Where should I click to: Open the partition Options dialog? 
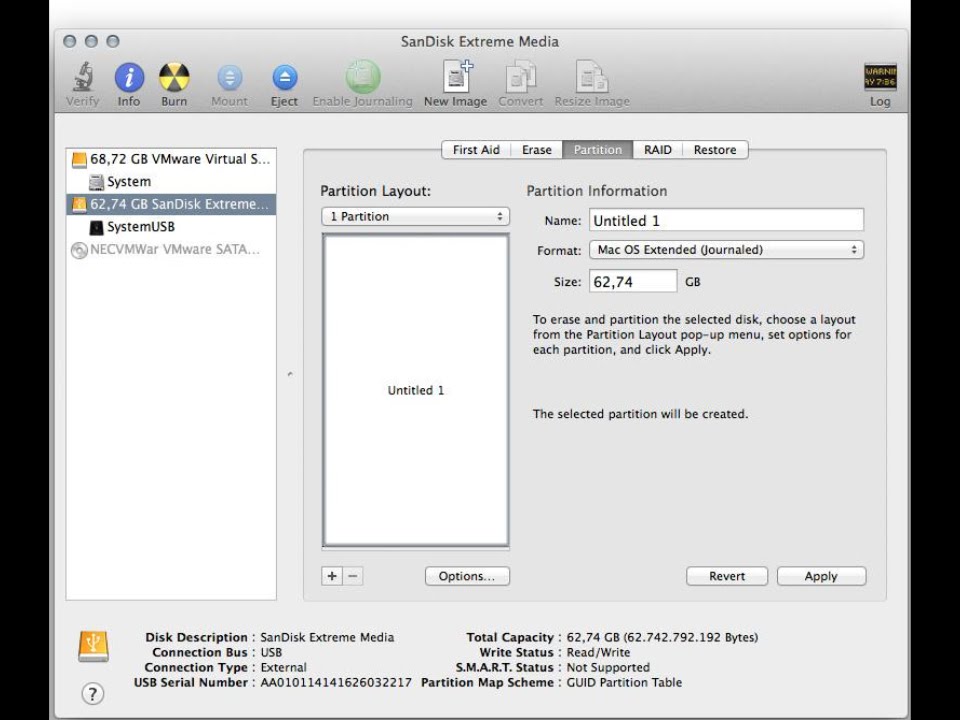pos(467,576)
